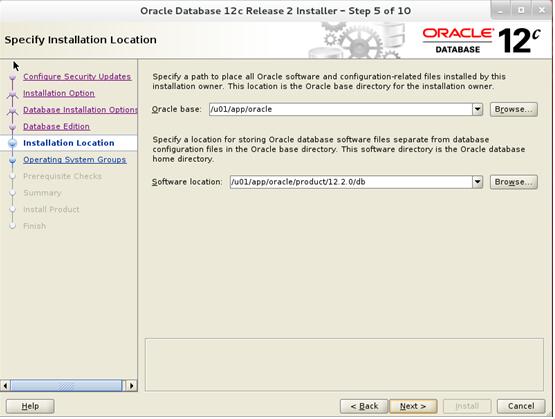
Task: Proceed with the Next button
Action: pos(413,406)
